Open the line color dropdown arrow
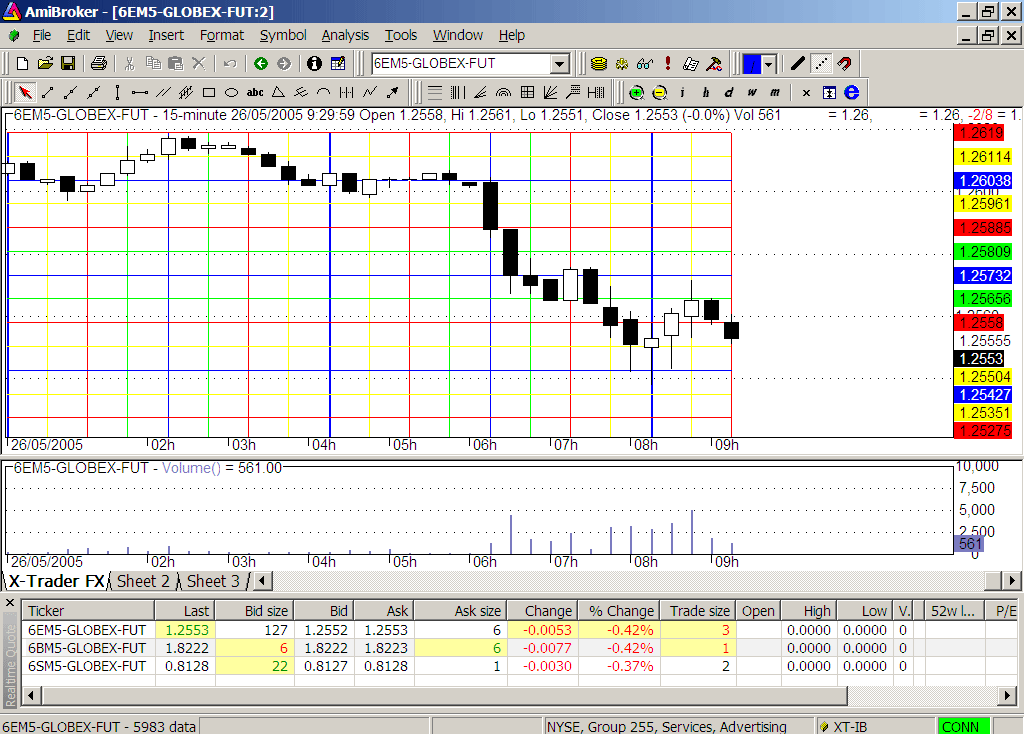The height and width of the screenshot is (734, 1024). point(769,64)
